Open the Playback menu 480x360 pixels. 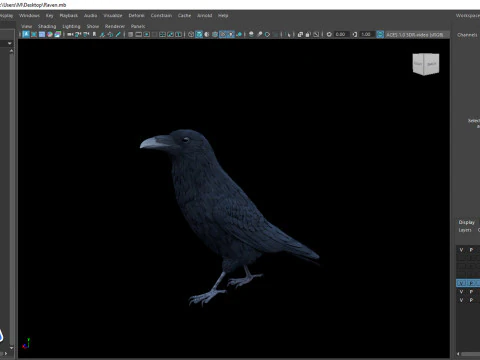[x=68, y=15]
